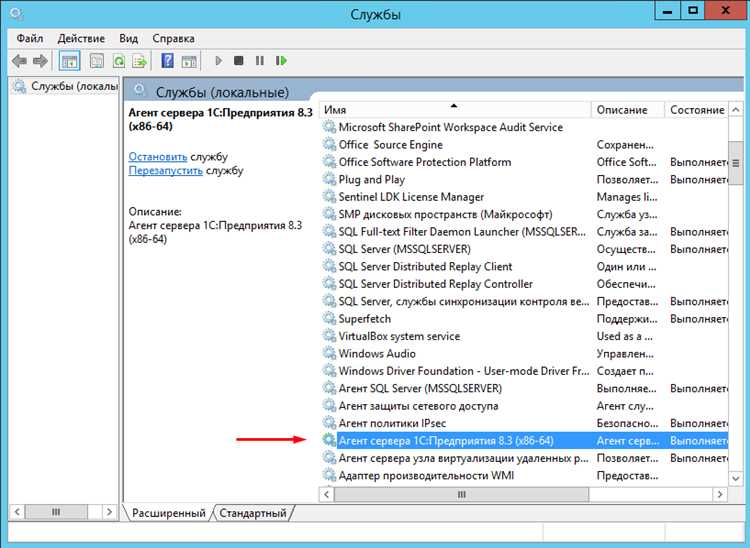This screenshot has height=548, width=750.
Task: Click tree pane horizontal scrollbar right arrow
Action: tap(110, 512)
